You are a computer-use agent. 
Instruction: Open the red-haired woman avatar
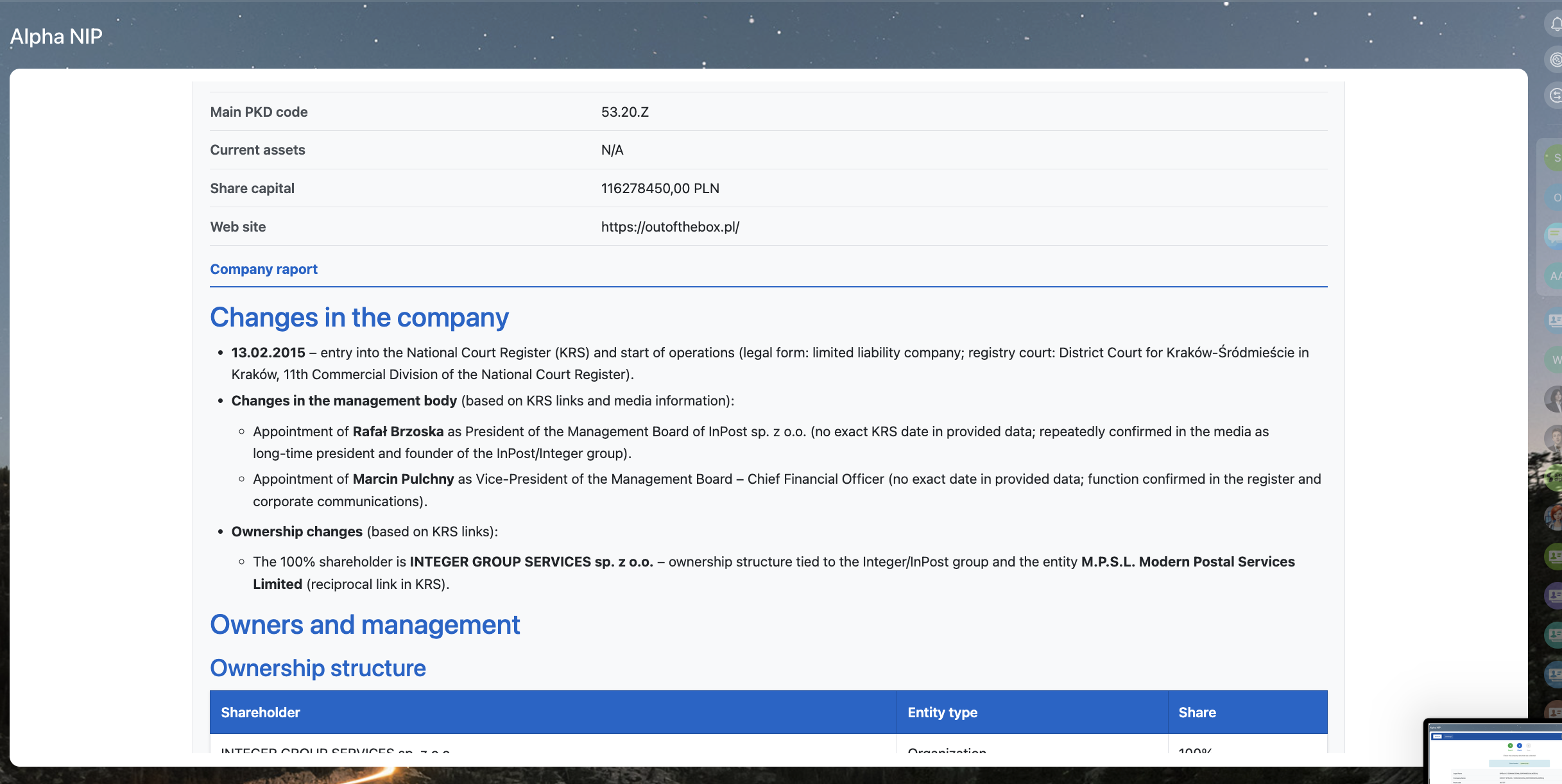[x=1555, y=516]
